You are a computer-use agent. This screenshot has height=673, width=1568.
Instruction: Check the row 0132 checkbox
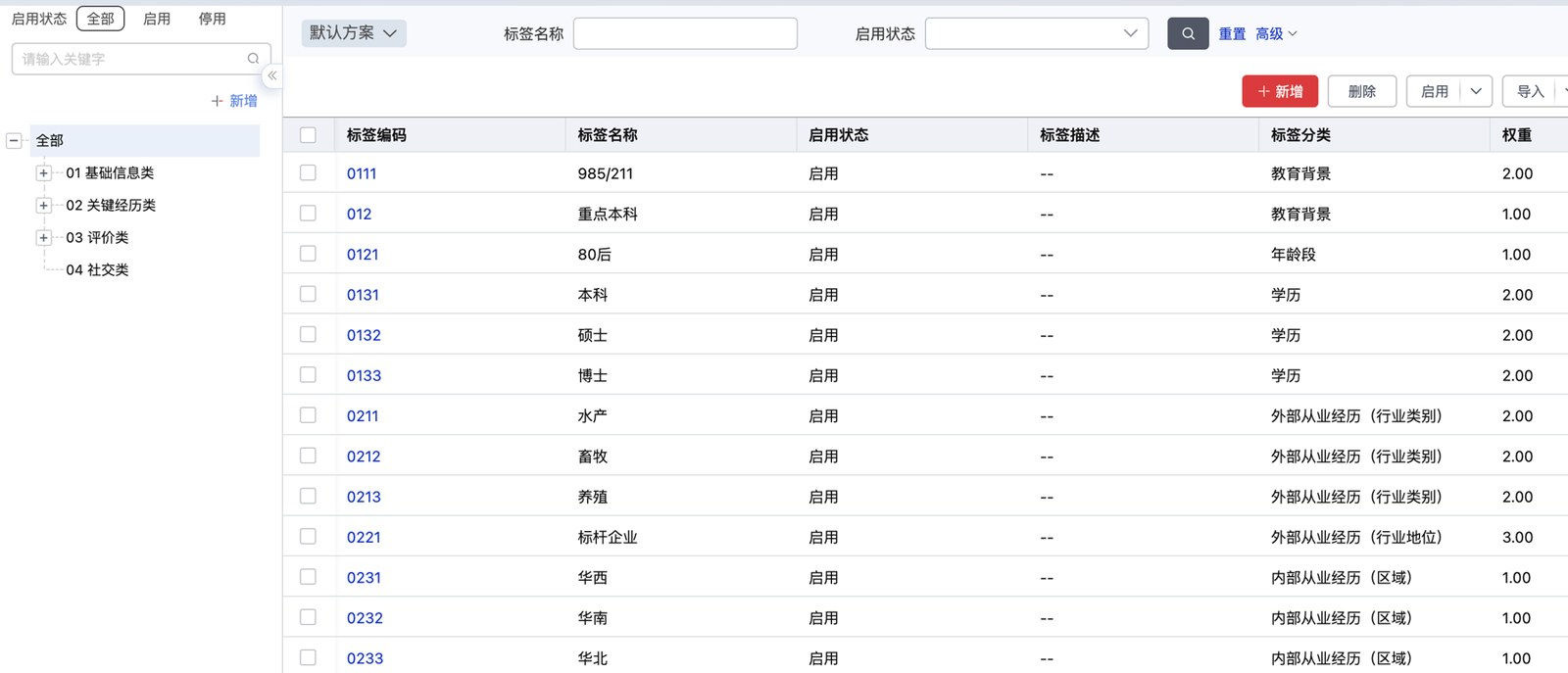pos(308,334)
